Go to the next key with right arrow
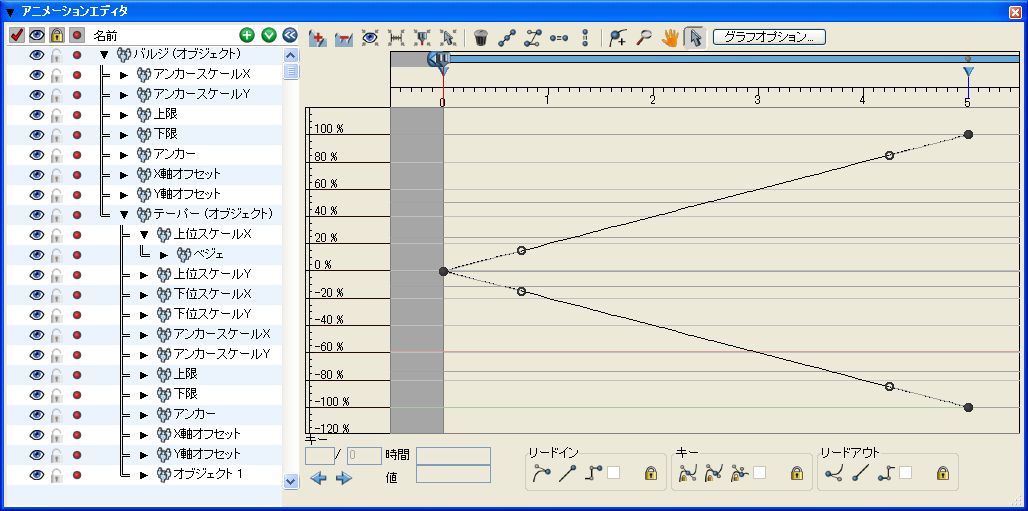This screenshot has width=1028, height=511. pyautogui.click(x=344, y=478)
